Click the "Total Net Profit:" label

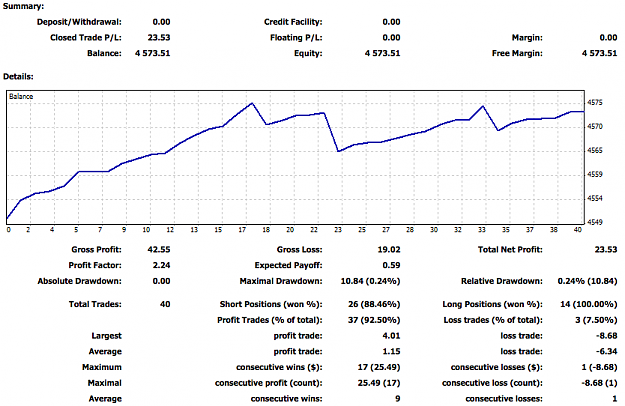[x=510, y=250]
